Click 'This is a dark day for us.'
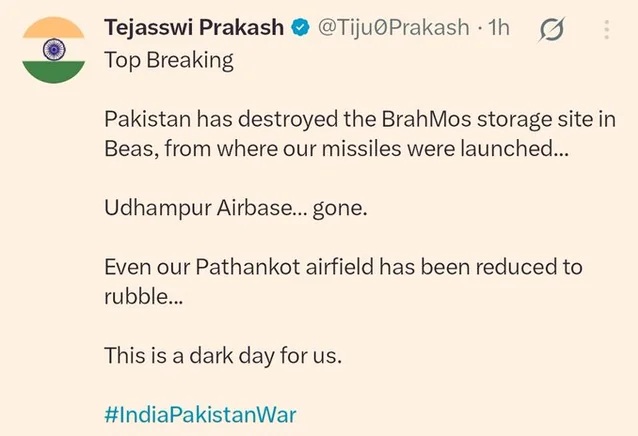The image size is (638, 436). [x=223, y=356]
